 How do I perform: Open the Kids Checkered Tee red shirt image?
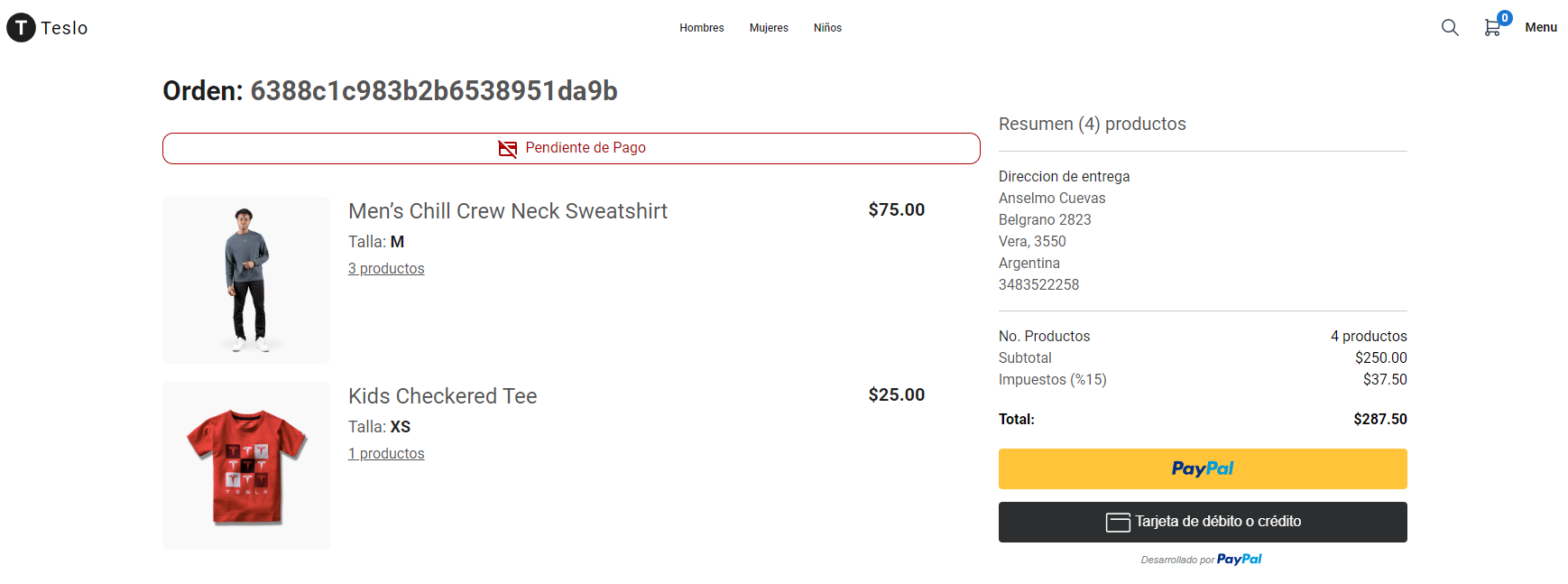point(246,466)
